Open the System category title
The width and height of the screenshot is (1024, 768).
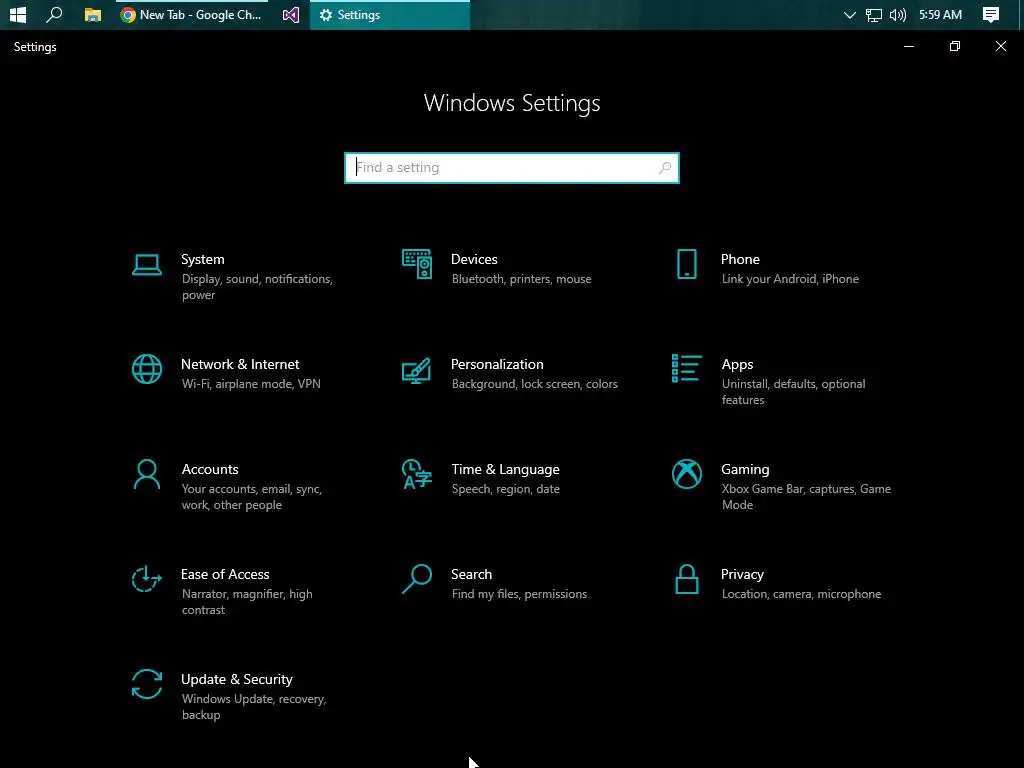tap(202, 259)
